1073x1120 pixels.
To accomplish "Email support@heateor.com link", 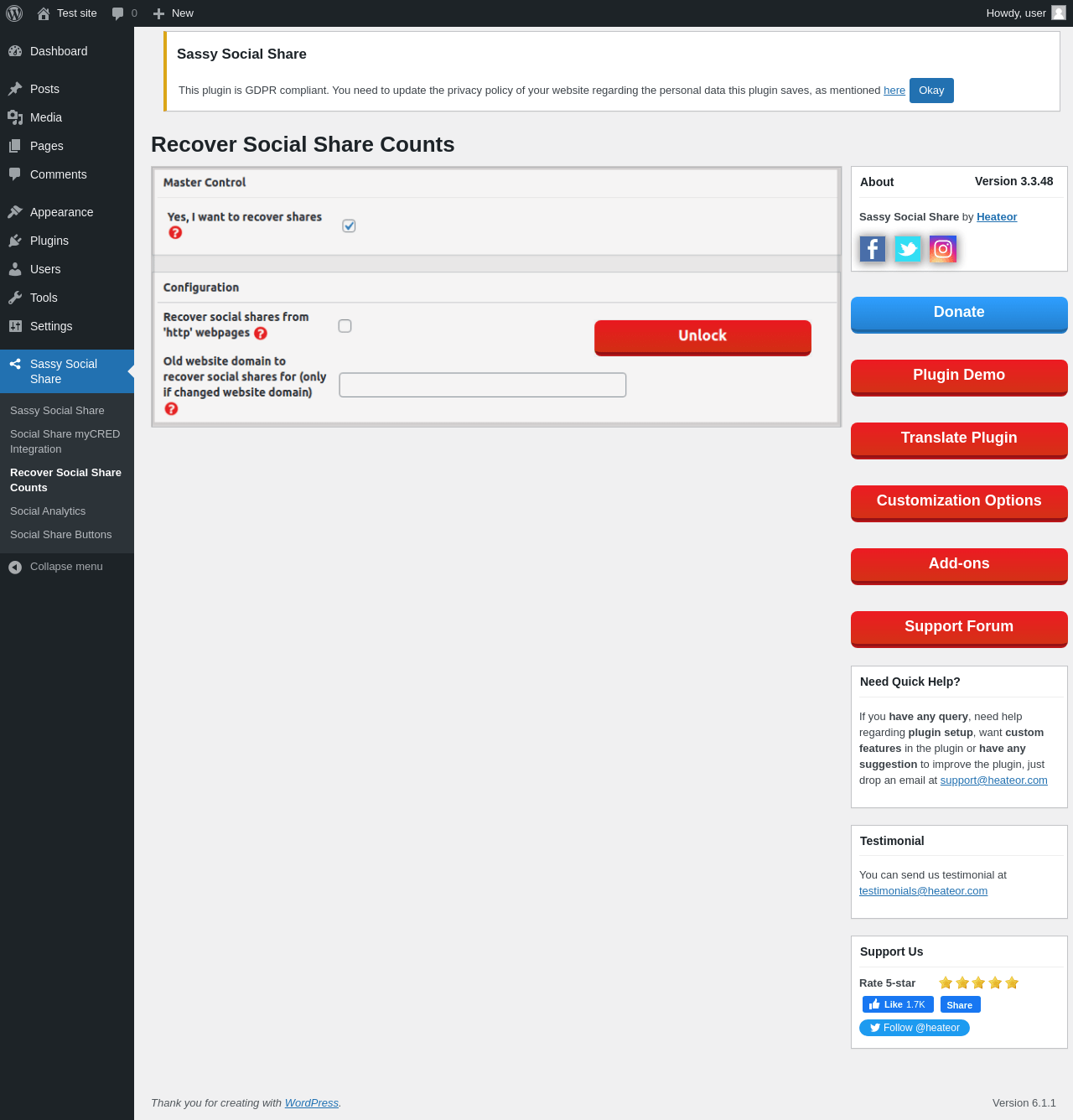I will pyautogui.click(x=993, y=780).
